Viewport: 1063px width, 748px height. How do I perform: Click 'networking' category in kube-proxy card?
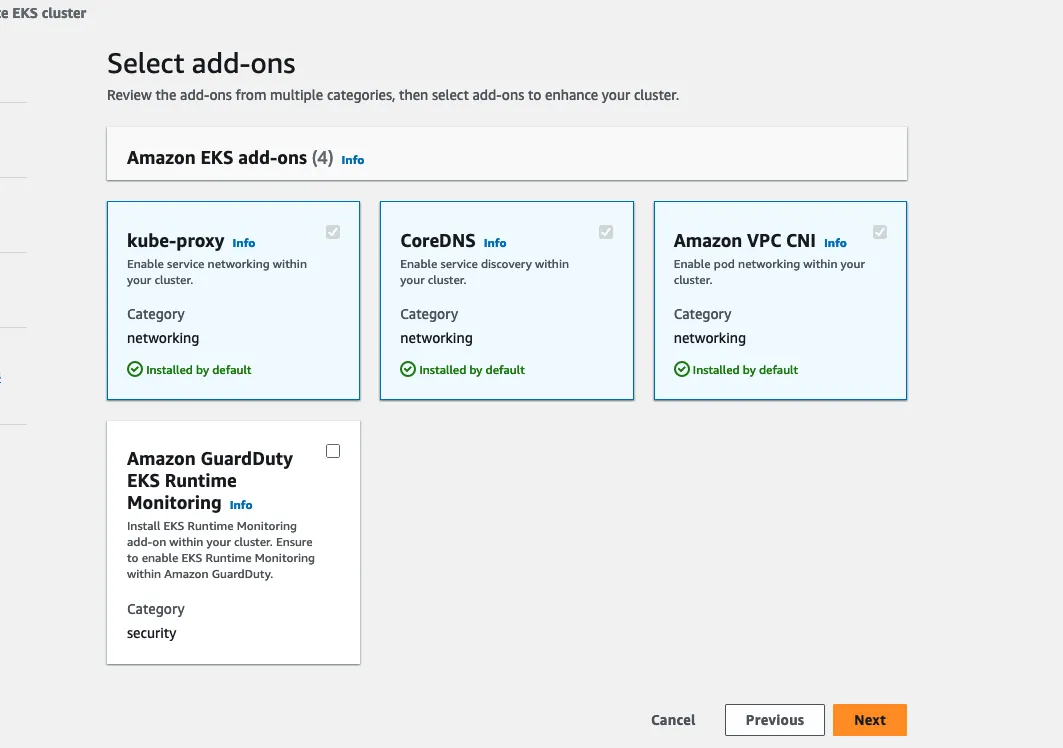pyautogui.click(x=163, y=338)
